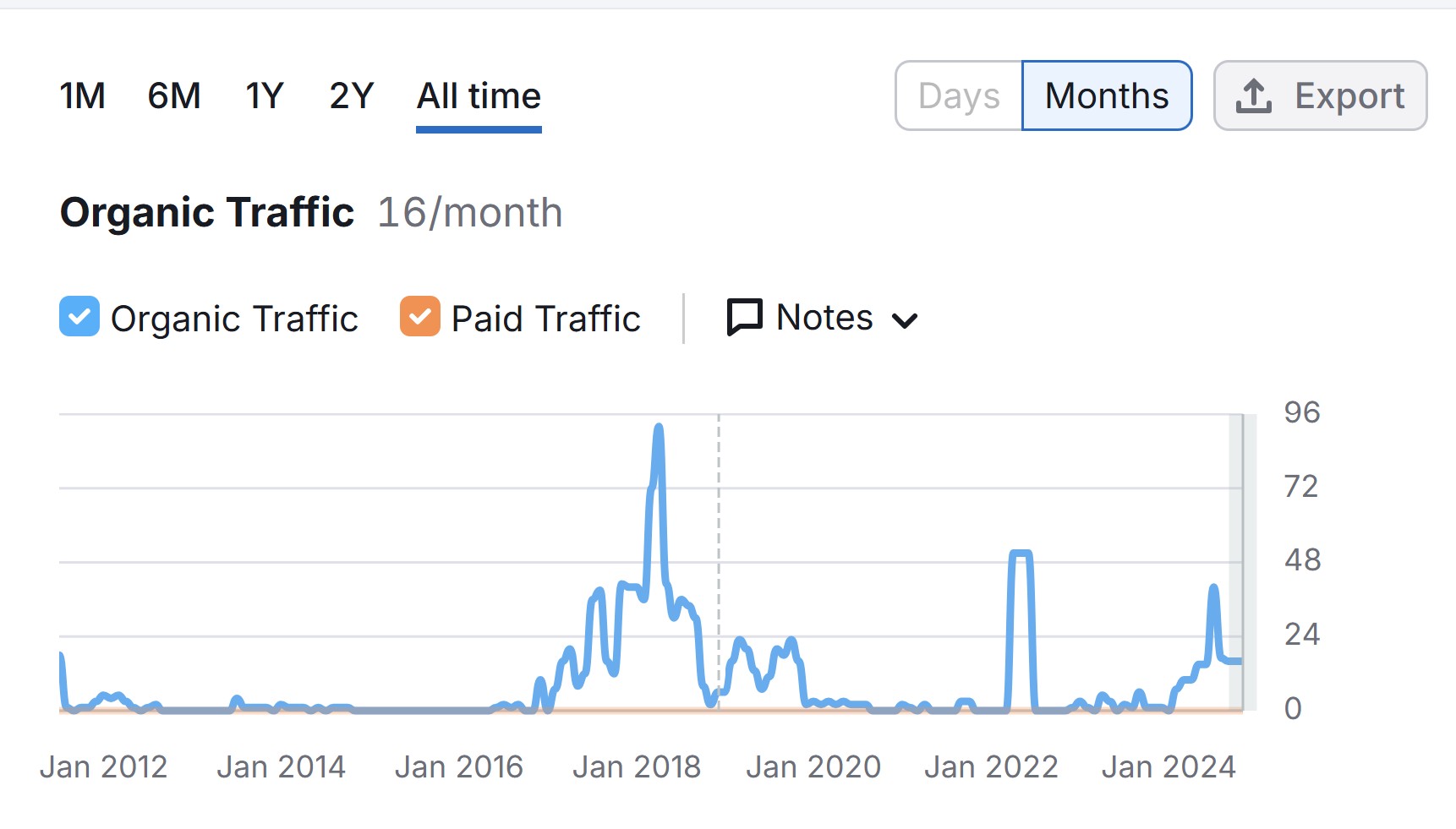1456x829 pixels.
Task: Click the Organic Traffic legend label
Action: click(234, 319)
